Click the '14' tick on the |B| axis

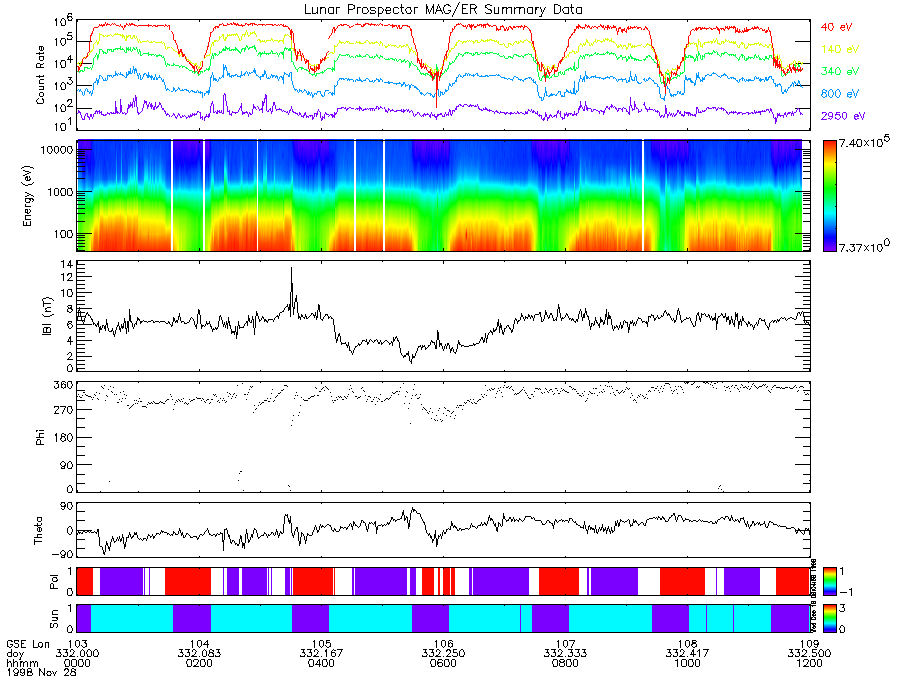point(67,265)
